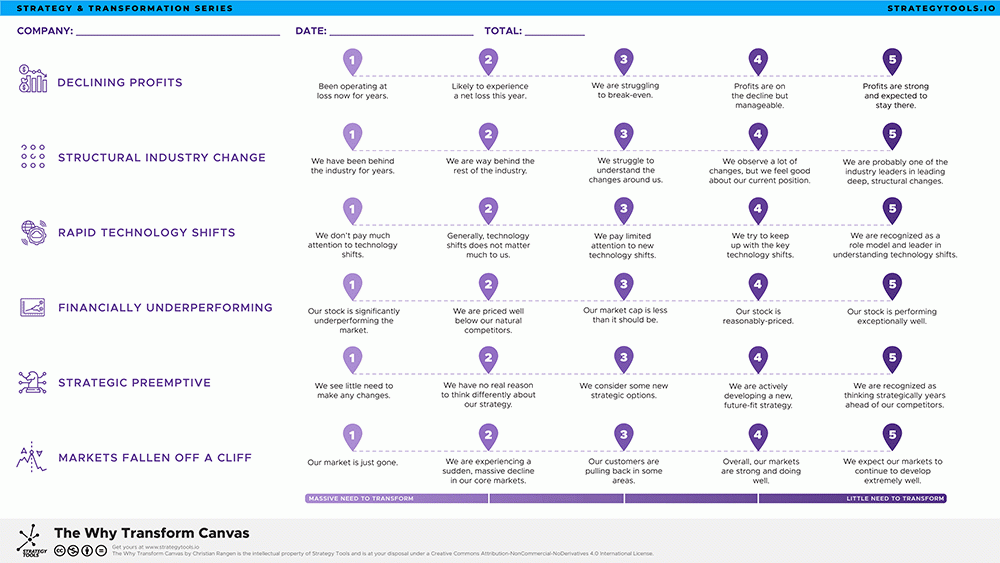The width and height of the screenshot is (1000, 563).
Task: Click the Markets Fallen Off a Cliff icon
Action: tap(31, 457)
